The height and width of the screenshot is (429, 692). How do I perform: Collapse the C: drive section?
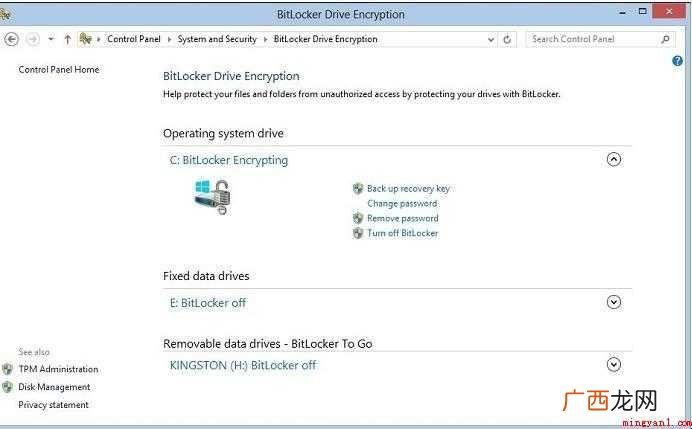[614, 159]
